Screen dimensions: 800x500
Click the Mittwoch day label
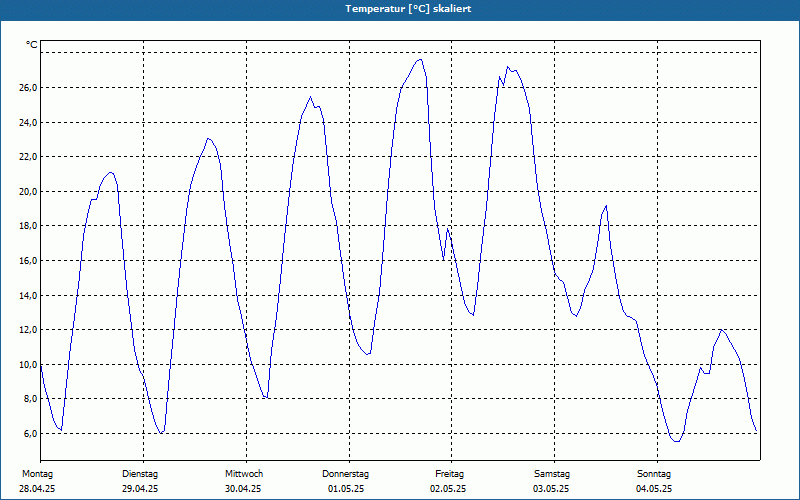click(244, 474)
